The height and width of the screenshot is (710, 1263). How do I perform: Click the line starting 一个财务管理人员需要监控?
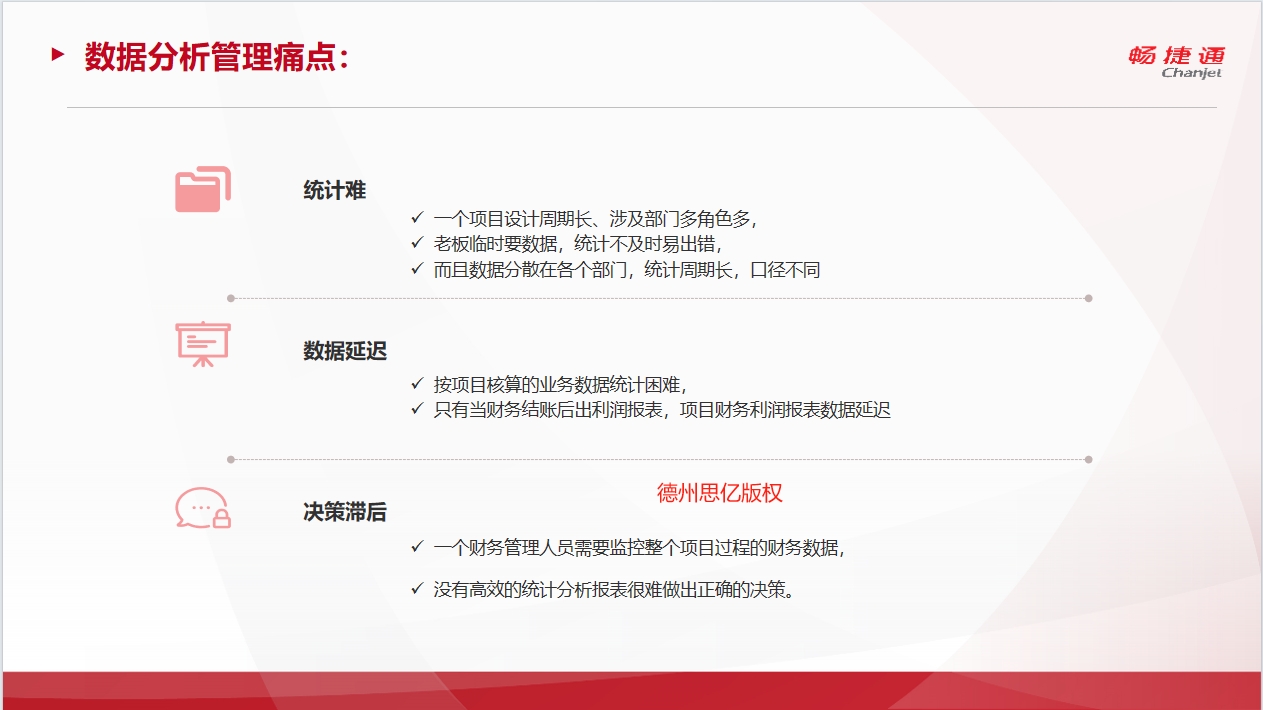click(x=639, y=547)
